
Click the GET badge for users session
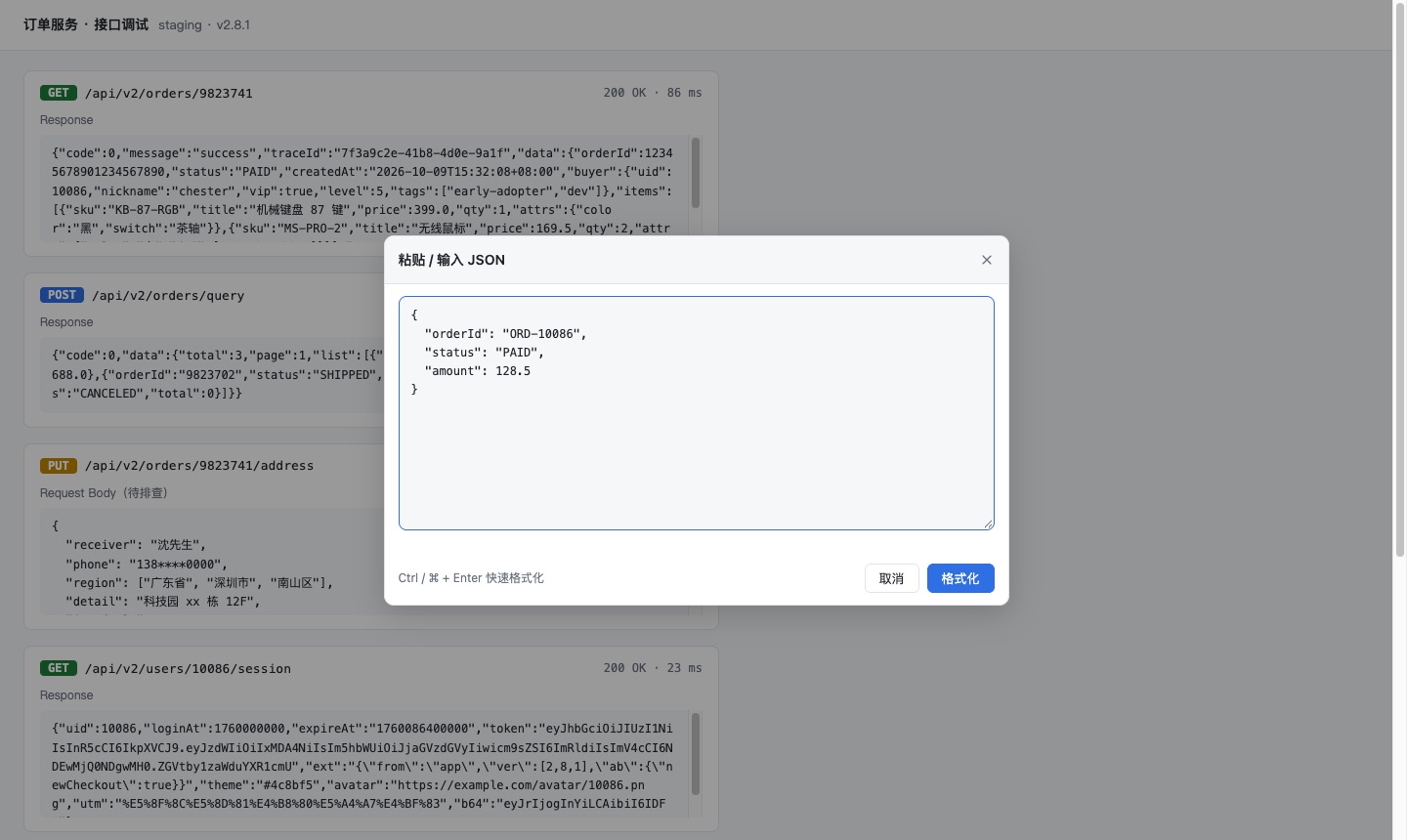click(59, 668)
